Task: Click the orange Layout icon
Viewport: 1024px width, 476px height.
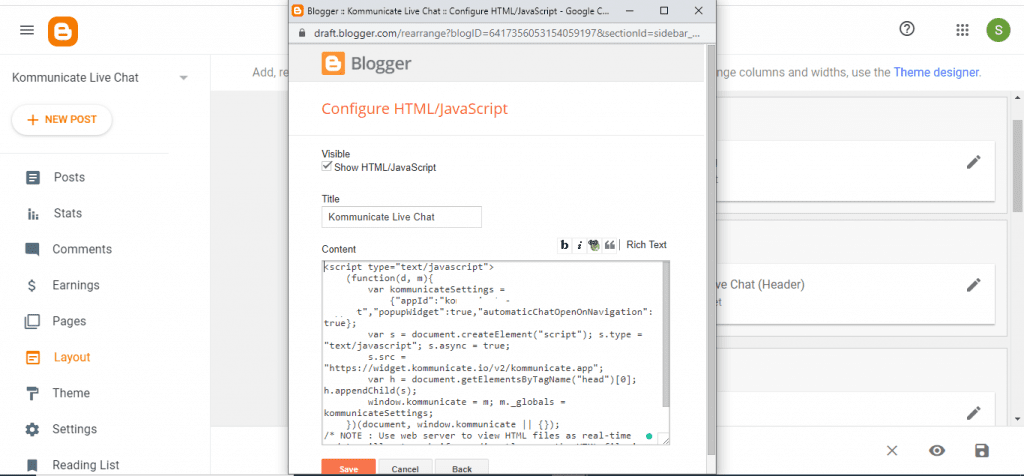Action: click(32, 358)
